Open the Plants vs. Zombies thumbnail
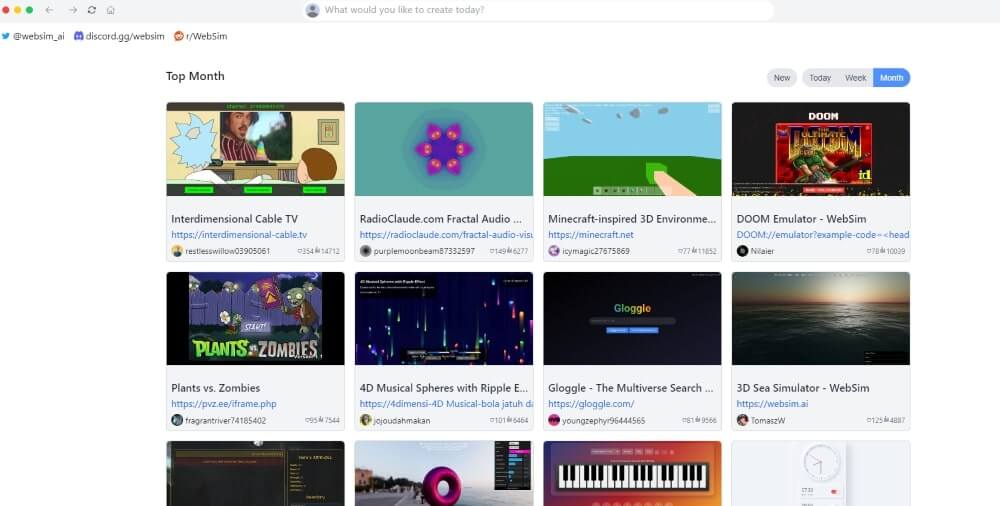 pos(255,318)
